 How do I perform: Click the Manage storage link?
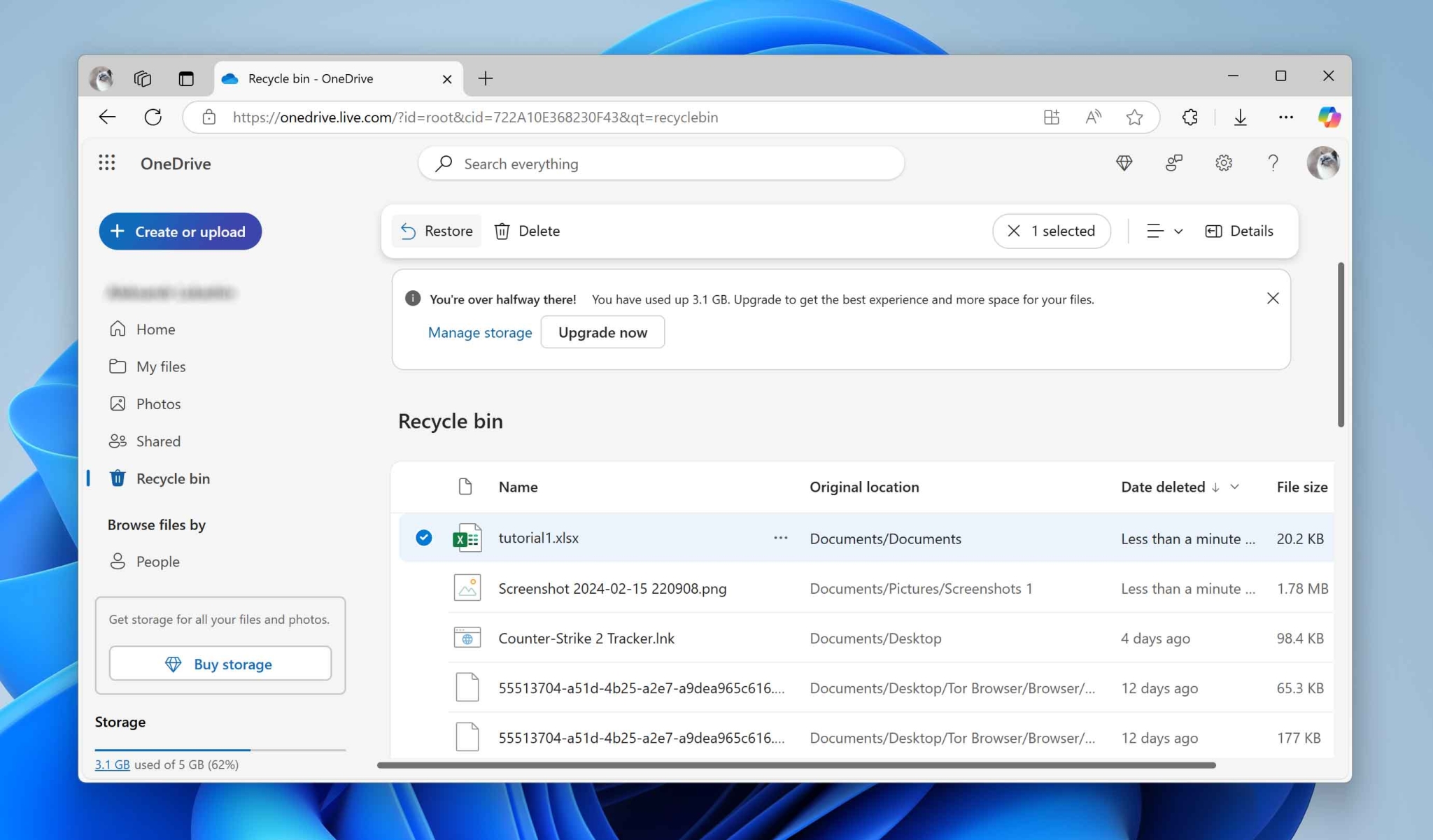[479, 332]
